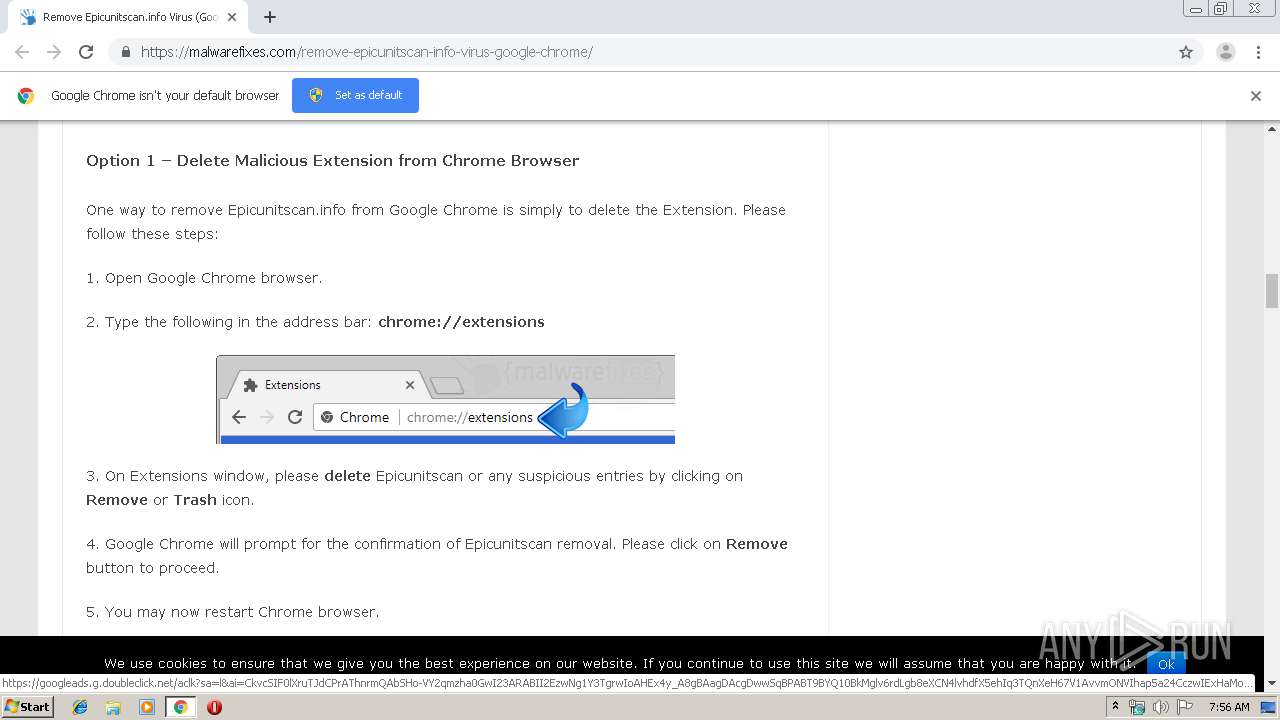
Task: Open Chrome three-dot menu
Action: click(1258, 52)
